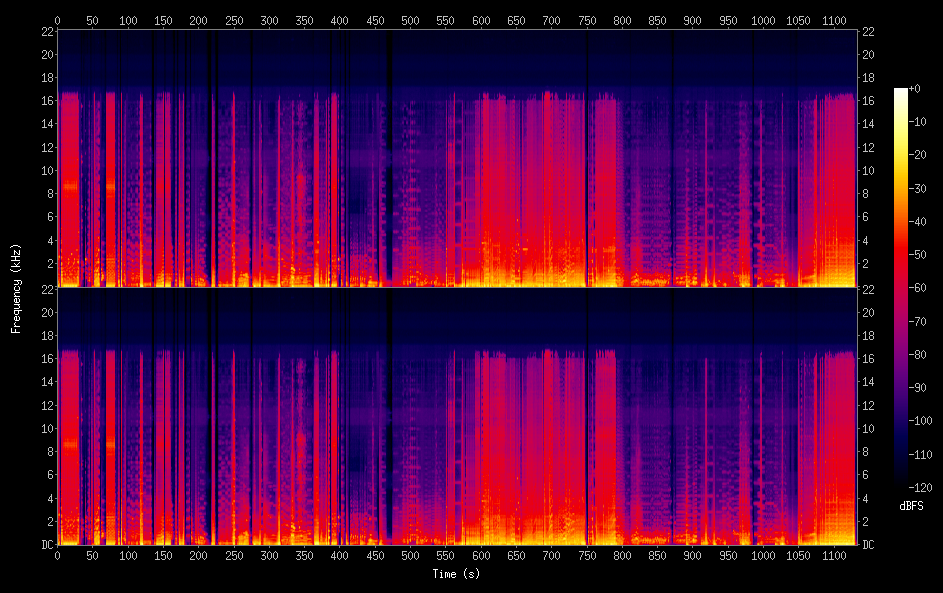The image size is (943, 593).
Task: Click the 600 tick on the bottom time axis
Action: tap(481, 555)
